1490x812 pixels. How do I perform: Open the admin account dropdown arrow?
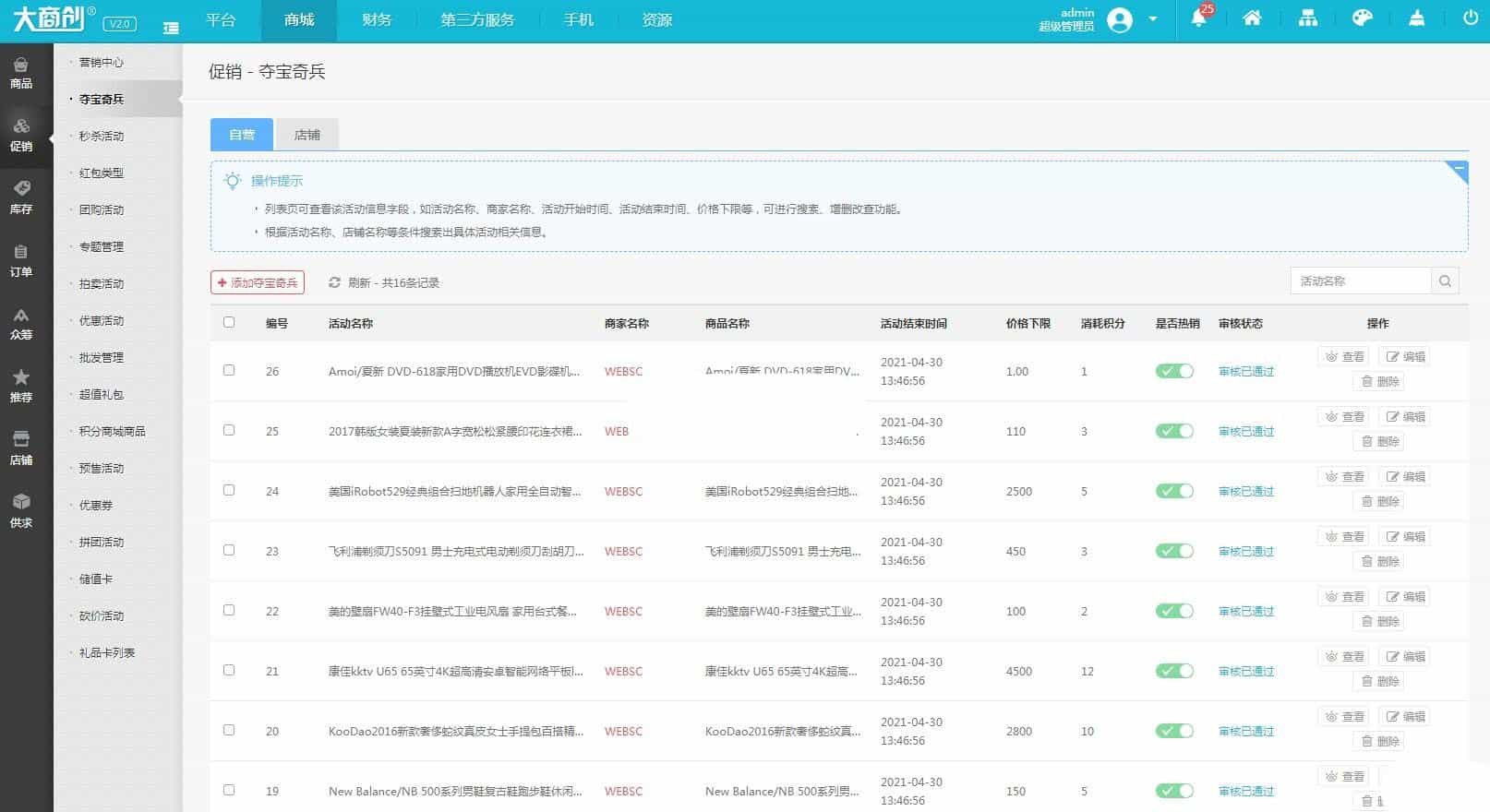click(x=1152, y=19)
